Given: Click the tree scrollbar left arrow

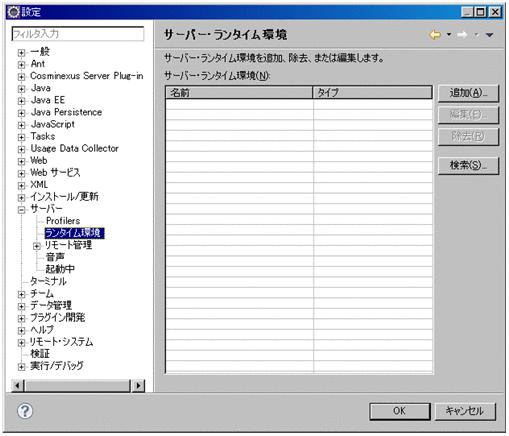Looking at the screenshot, I should pyautogui.click(x=17, y=386).
